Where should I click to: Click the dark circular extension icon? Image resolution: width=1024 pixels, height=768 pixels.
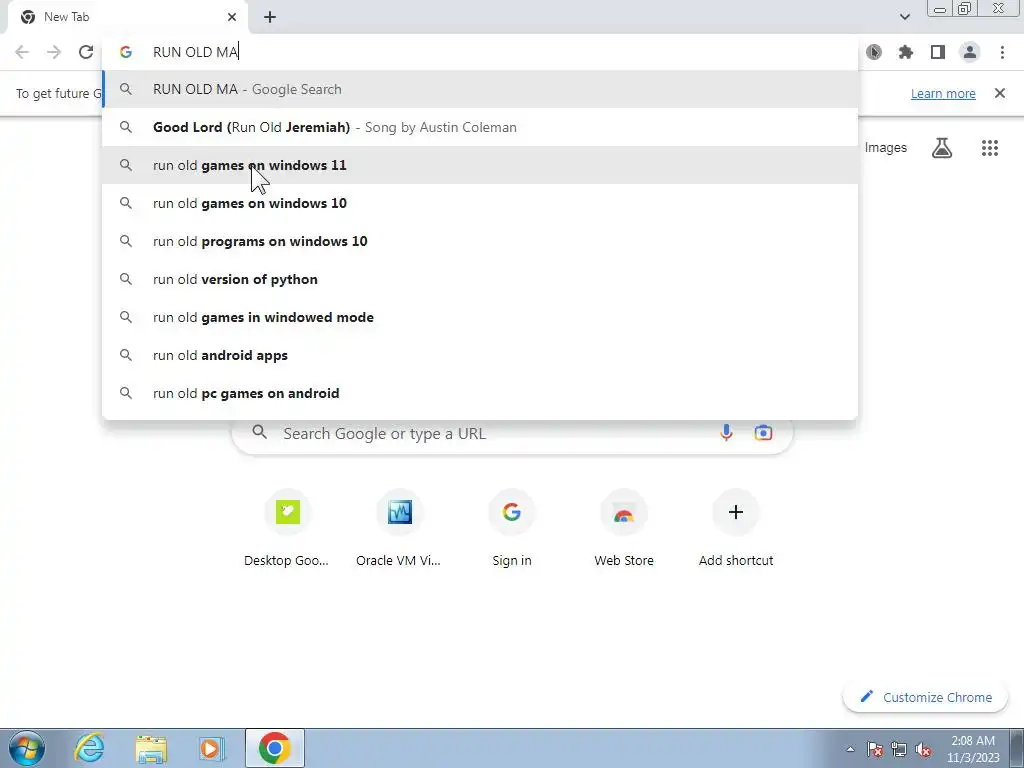point(874,52)
